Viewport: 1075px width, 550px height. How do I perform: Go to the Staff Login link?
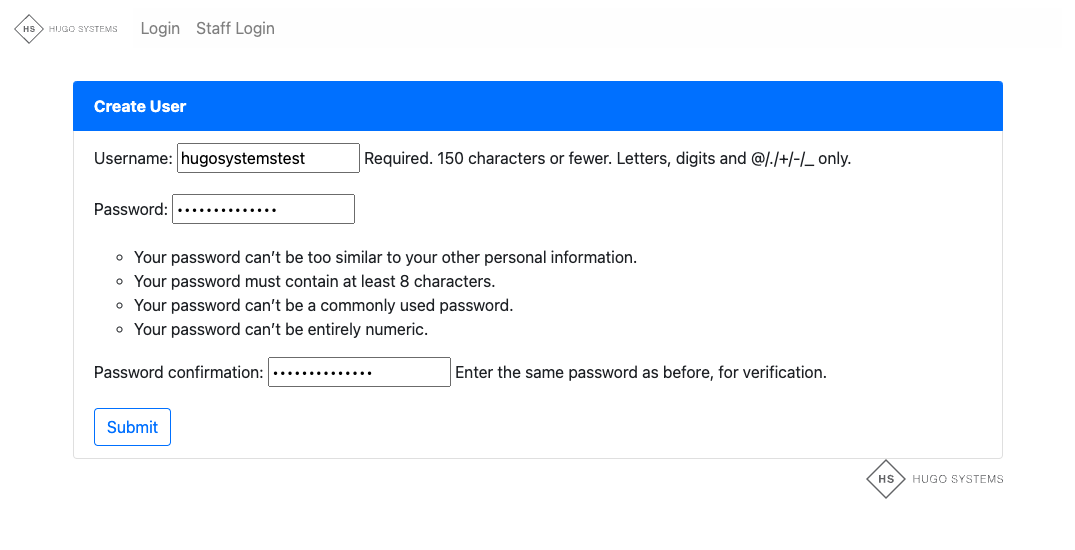click(235, 28)
